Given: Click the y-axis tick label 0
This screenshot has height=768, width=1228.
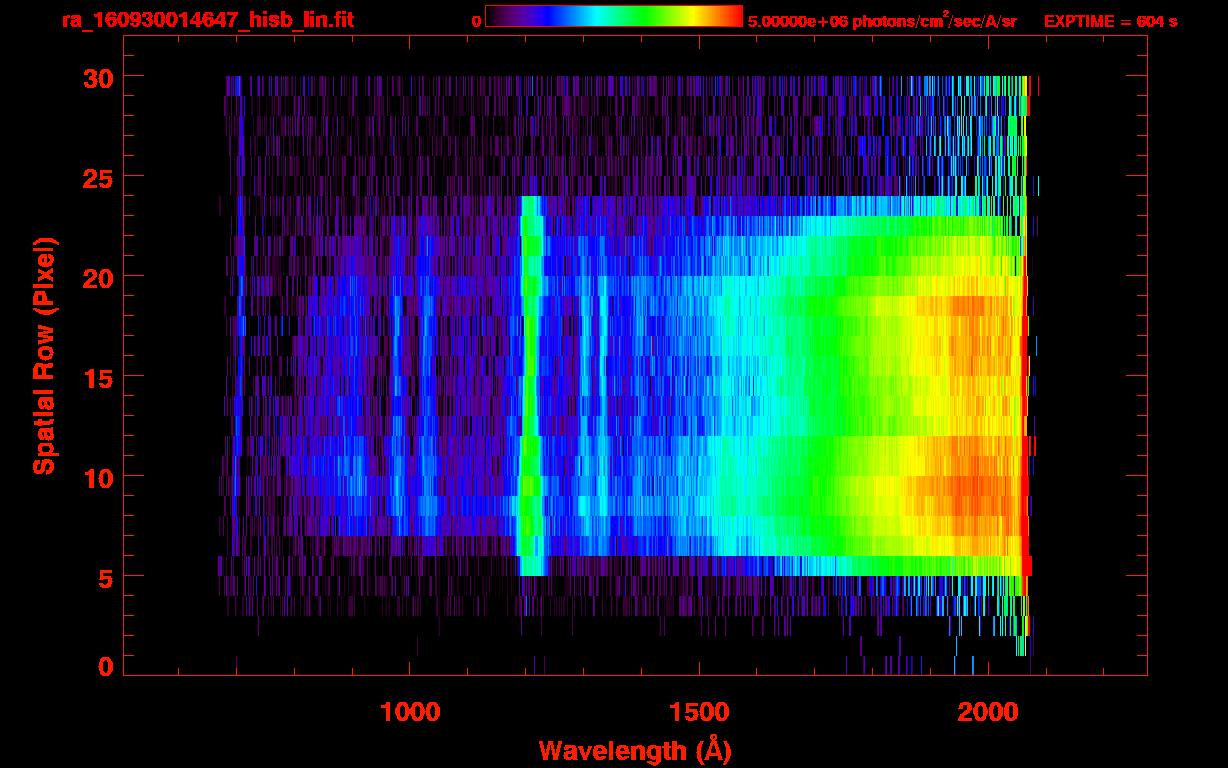Looking at the screenshot, I should [106, 667].
